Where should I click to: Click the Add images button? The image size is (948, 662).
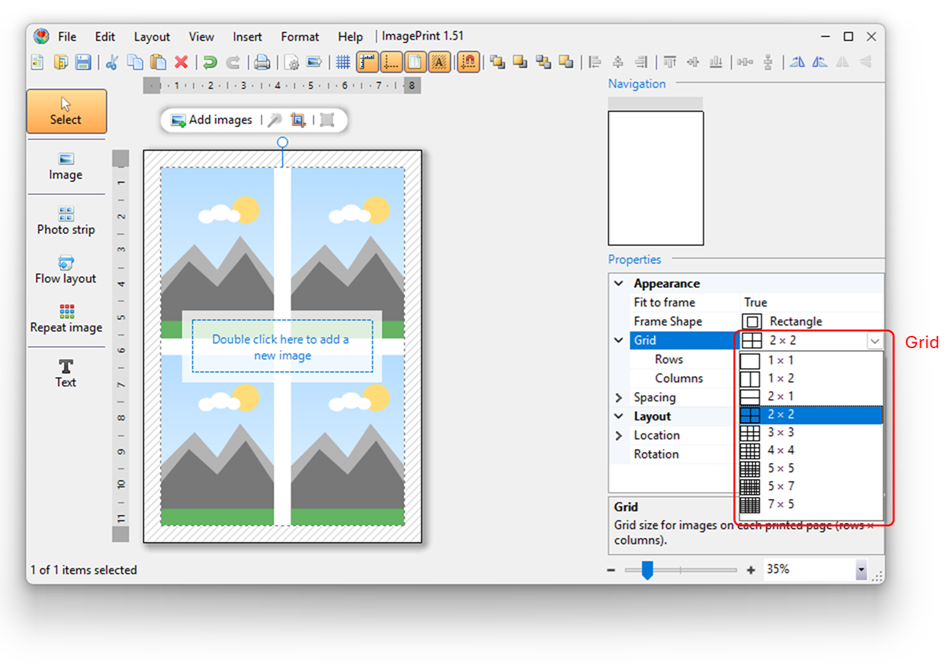pyautogui.click(x=211, y=120)
